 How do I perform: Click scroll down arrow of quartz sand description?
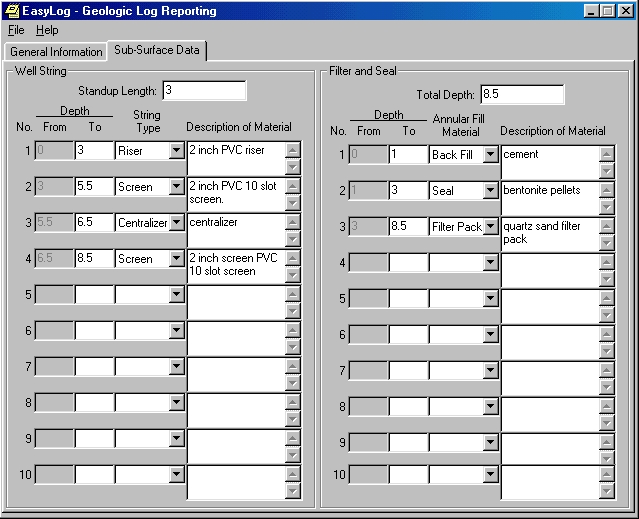tap(607, 242)
